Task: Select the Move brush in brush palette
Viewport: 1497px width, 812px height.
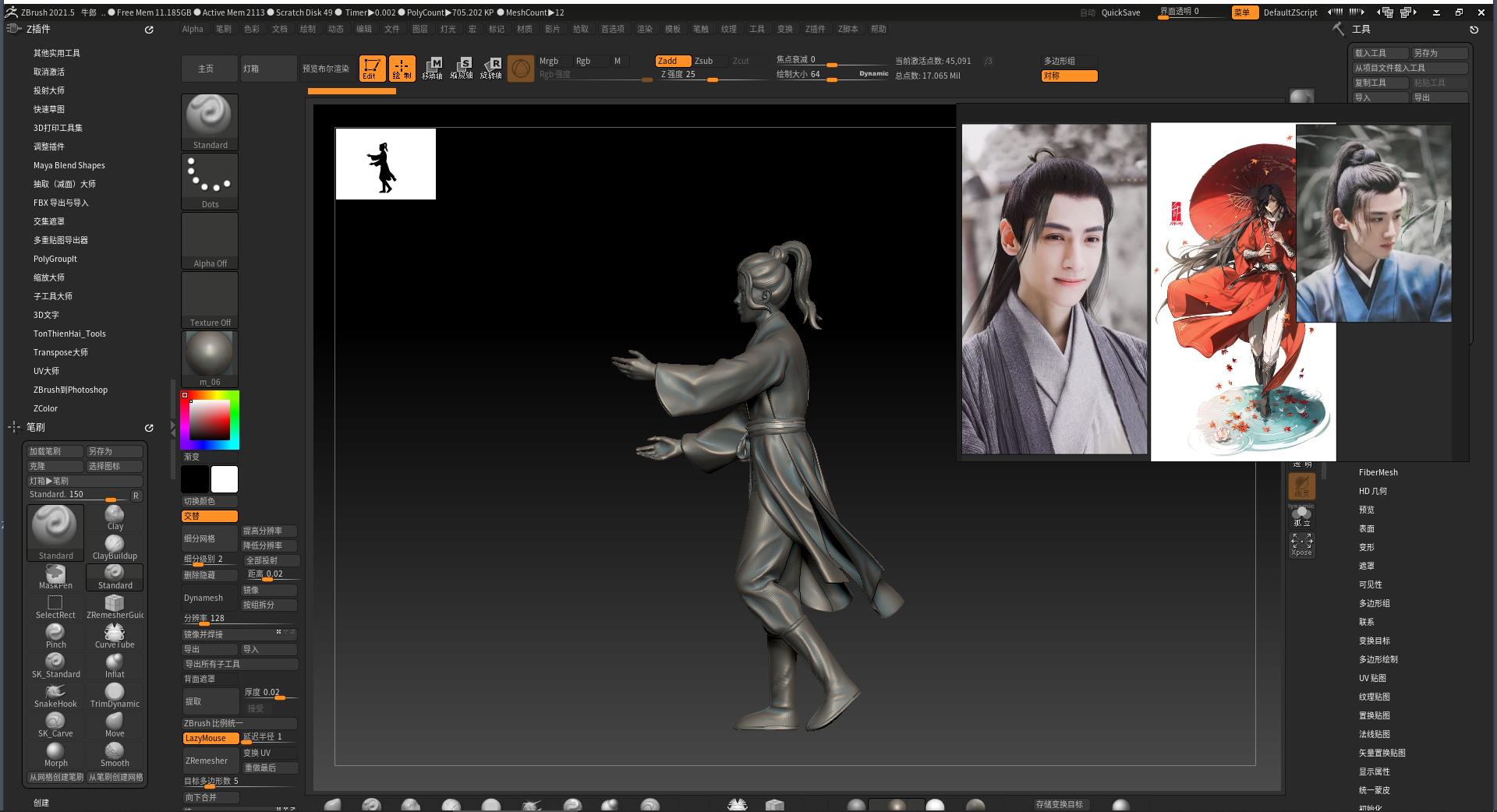Action: point(115,725)
